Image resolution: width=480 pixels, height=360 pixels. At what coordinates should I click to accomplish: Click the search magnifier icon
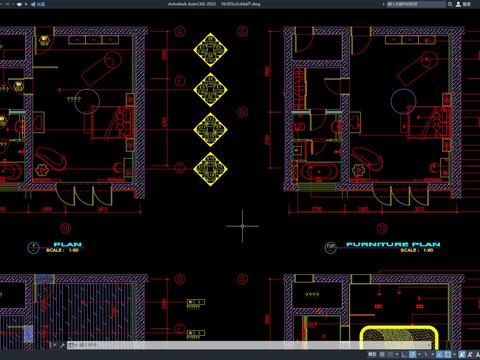(450, 4)
